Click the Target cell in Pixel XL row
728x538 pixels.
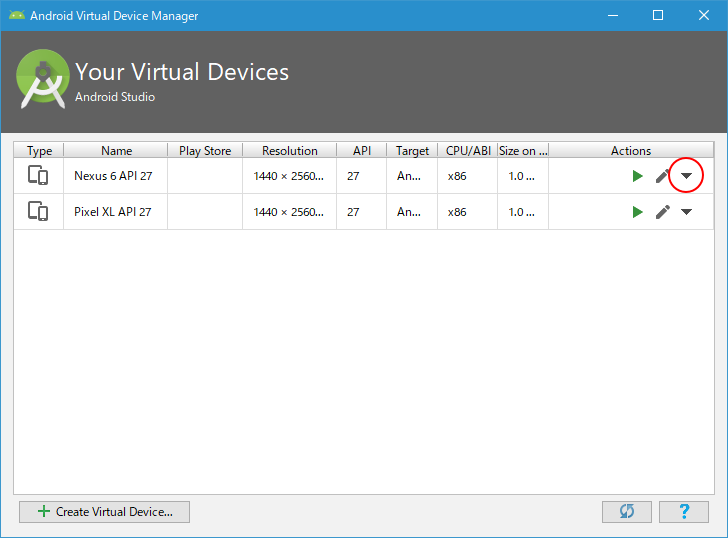pos(412,212)
